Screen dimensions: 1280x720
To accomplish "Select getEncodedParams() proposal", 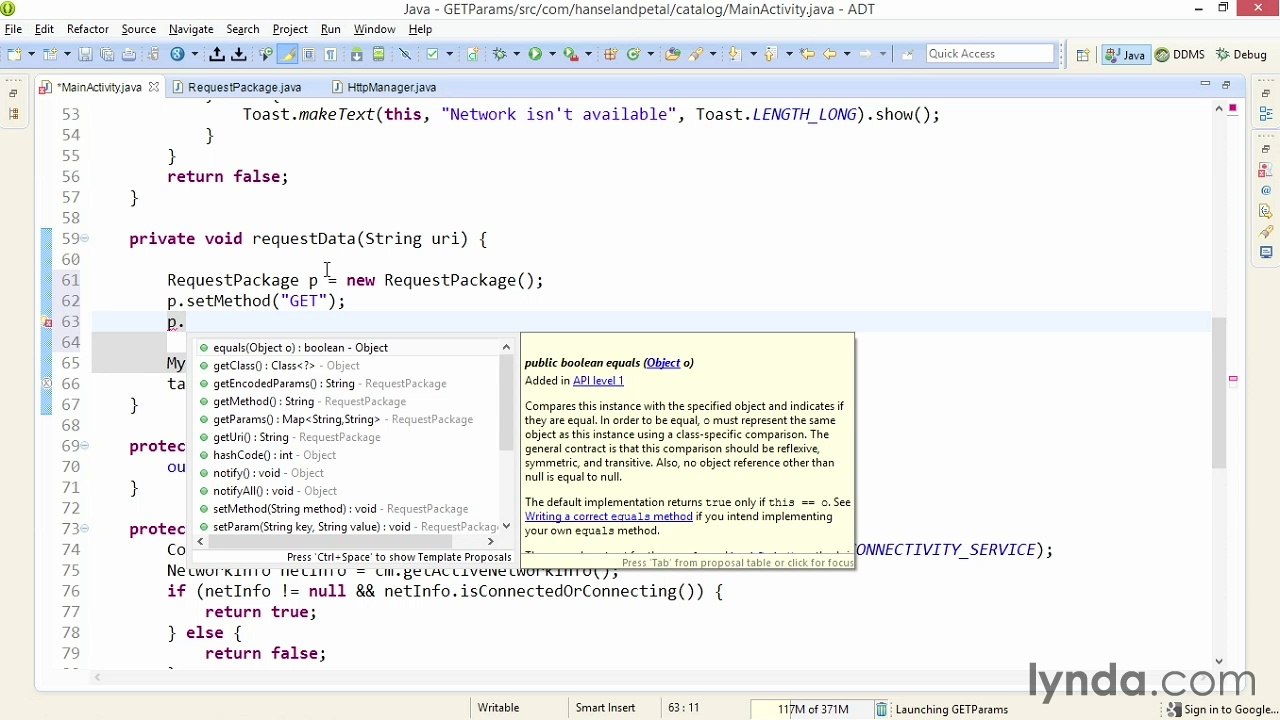I will (348, 384).
